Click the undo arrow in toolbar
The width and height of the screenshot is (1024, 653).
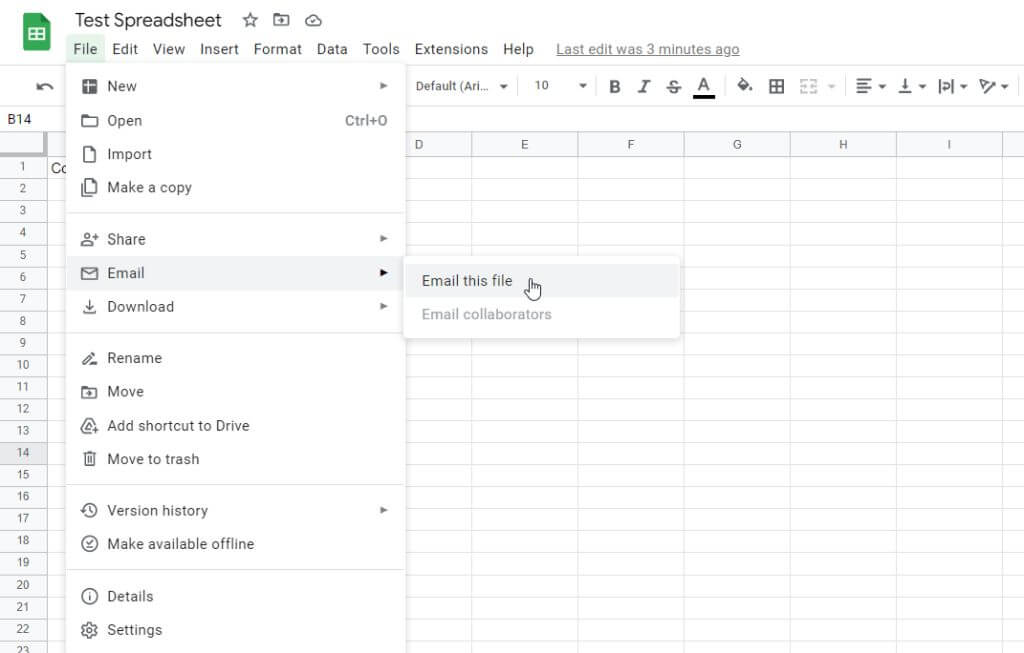pyautogui.click(x=44, y=86)
